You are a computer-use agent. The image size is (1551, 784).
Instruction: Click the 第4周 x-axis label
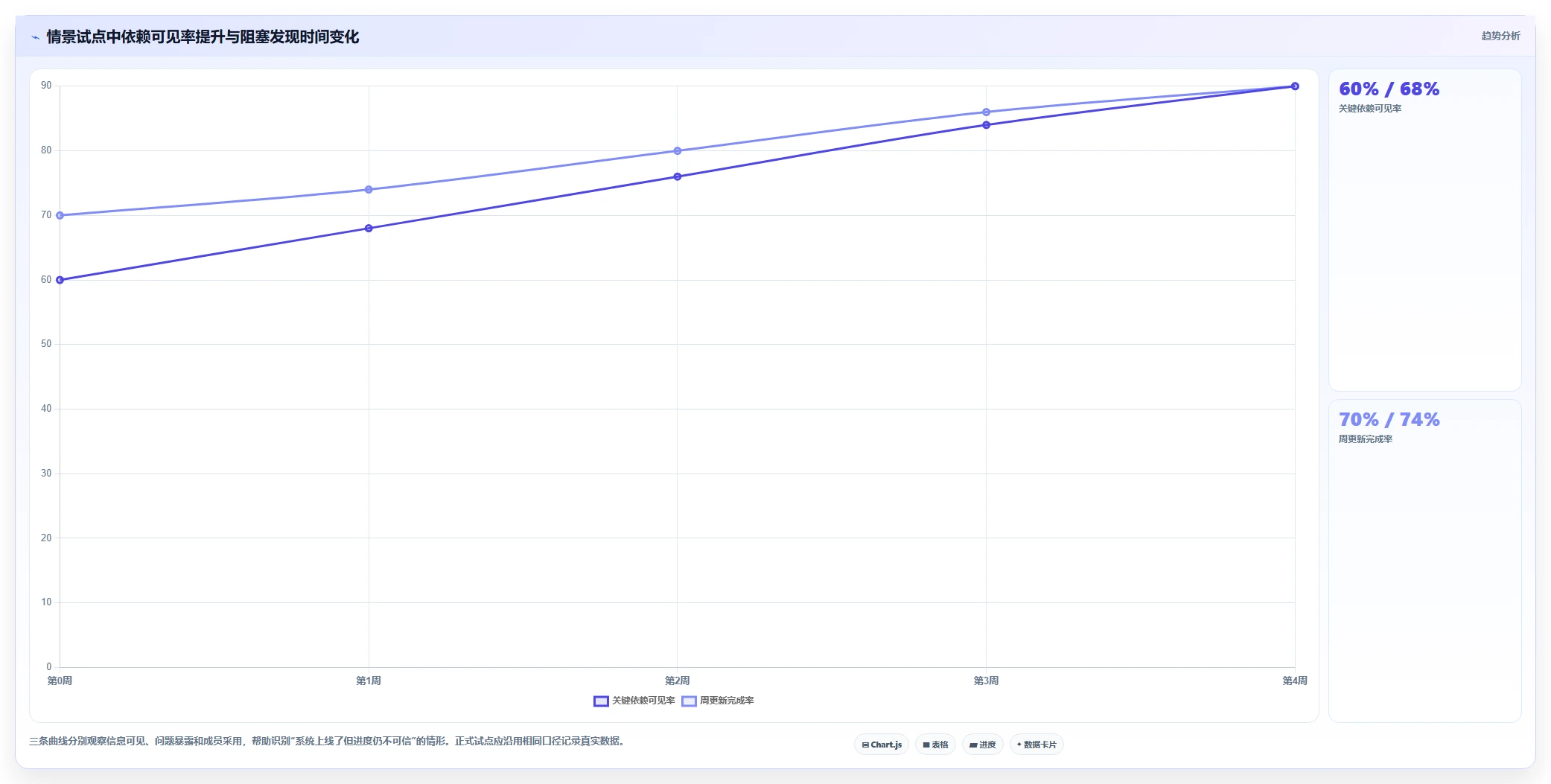tap(1295, 681)
